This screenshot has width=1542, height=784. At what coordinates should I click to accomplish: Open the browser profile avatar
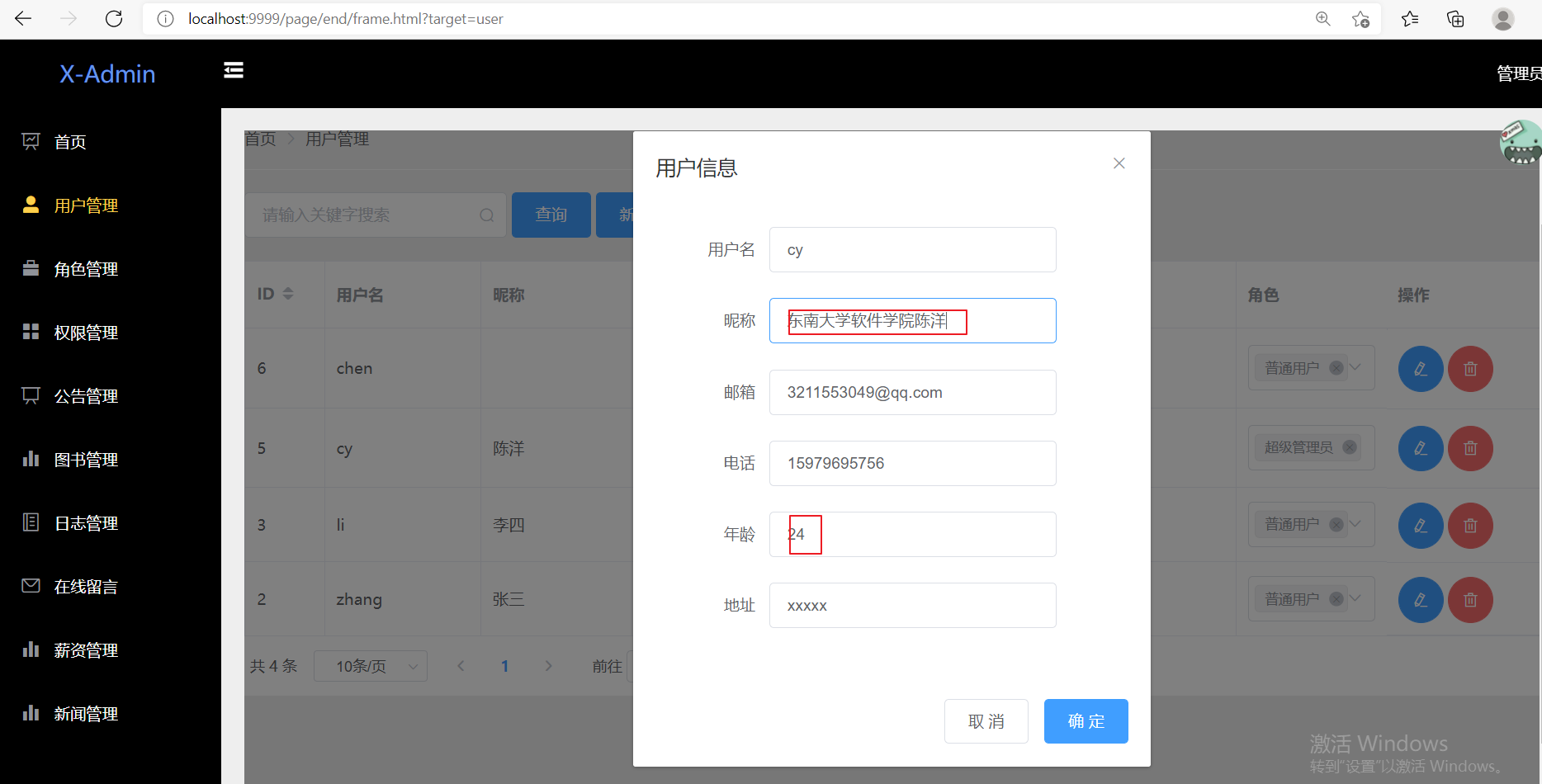click(1503, 19)
